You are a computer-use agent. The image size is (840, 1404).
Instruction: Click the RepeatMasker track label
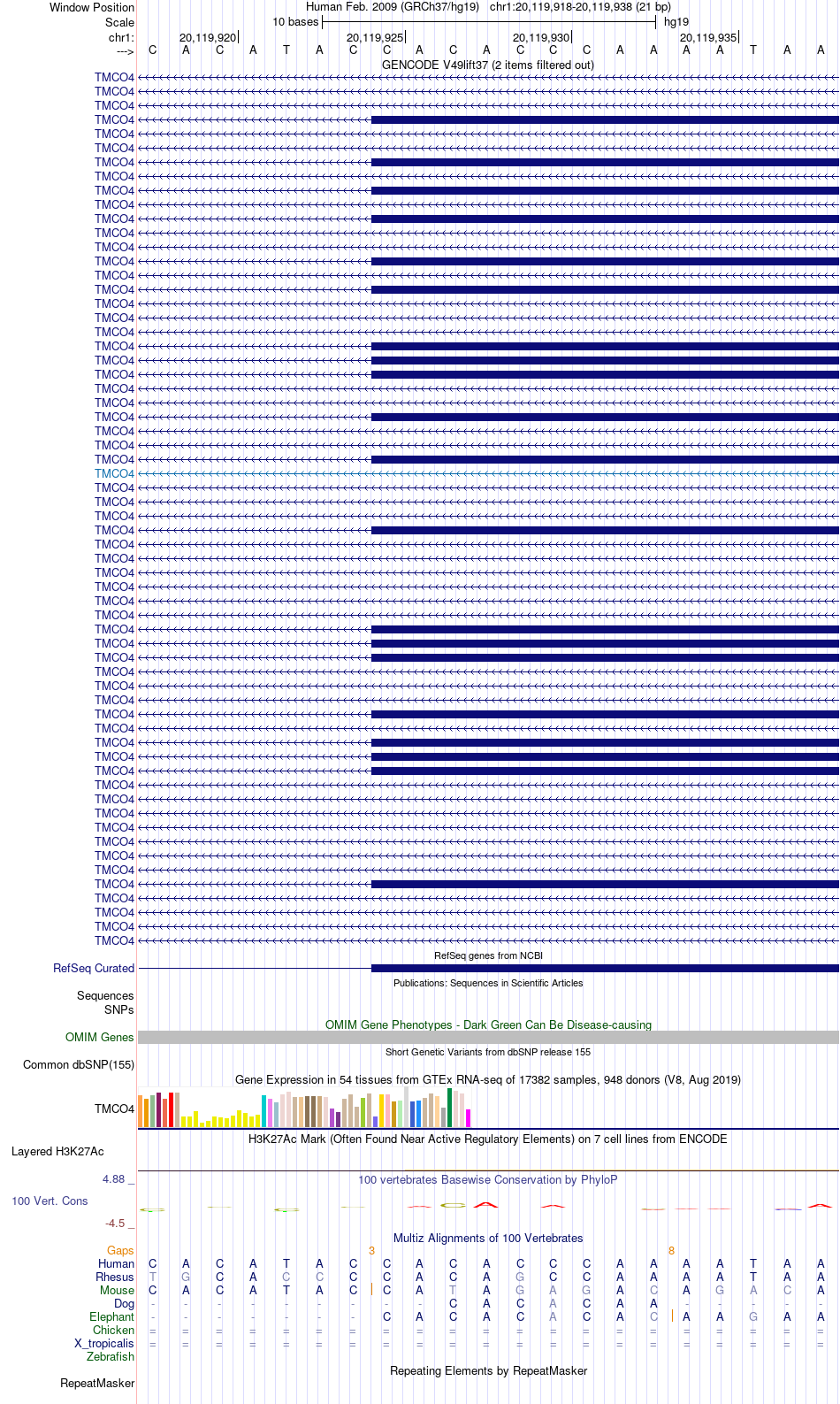coord(97,1383)
